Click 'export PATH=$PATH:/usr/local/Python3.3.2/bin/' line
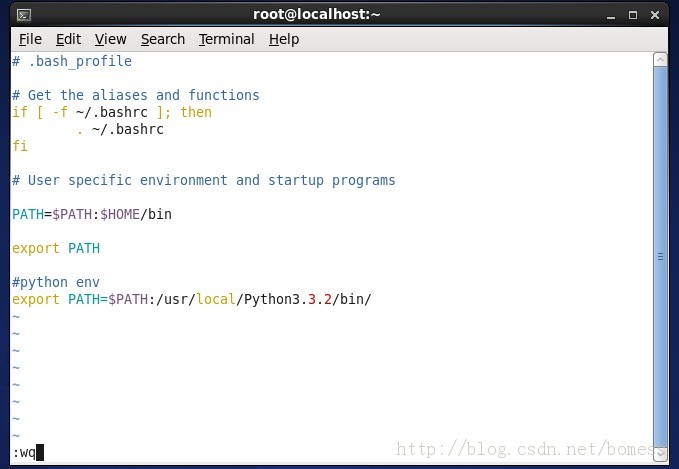The width and height of the screenshot is (679, 469). [x=192, y=300]
